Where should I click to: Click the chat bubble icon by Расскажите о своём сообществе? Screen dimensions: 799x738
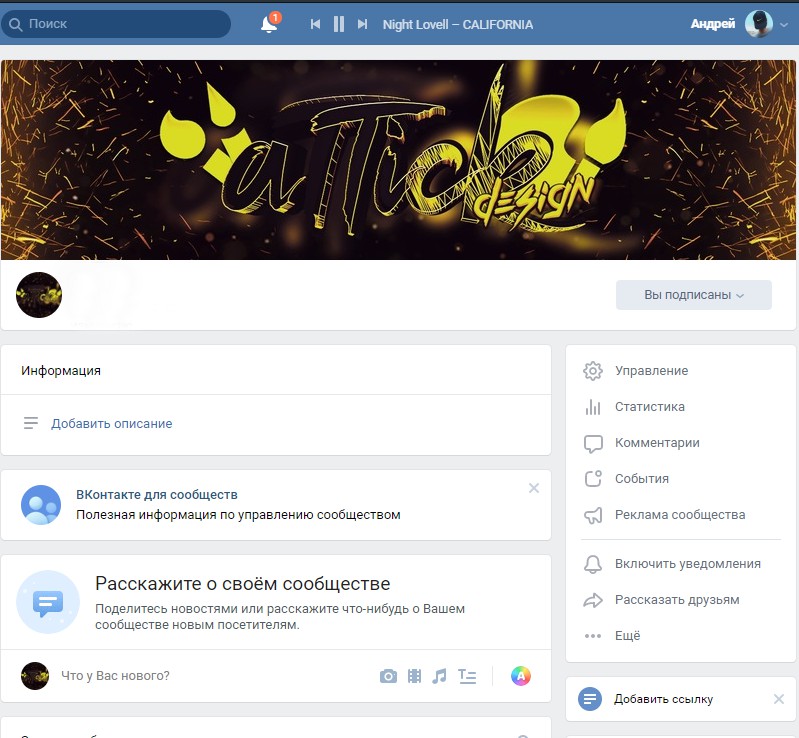(48, 602)
